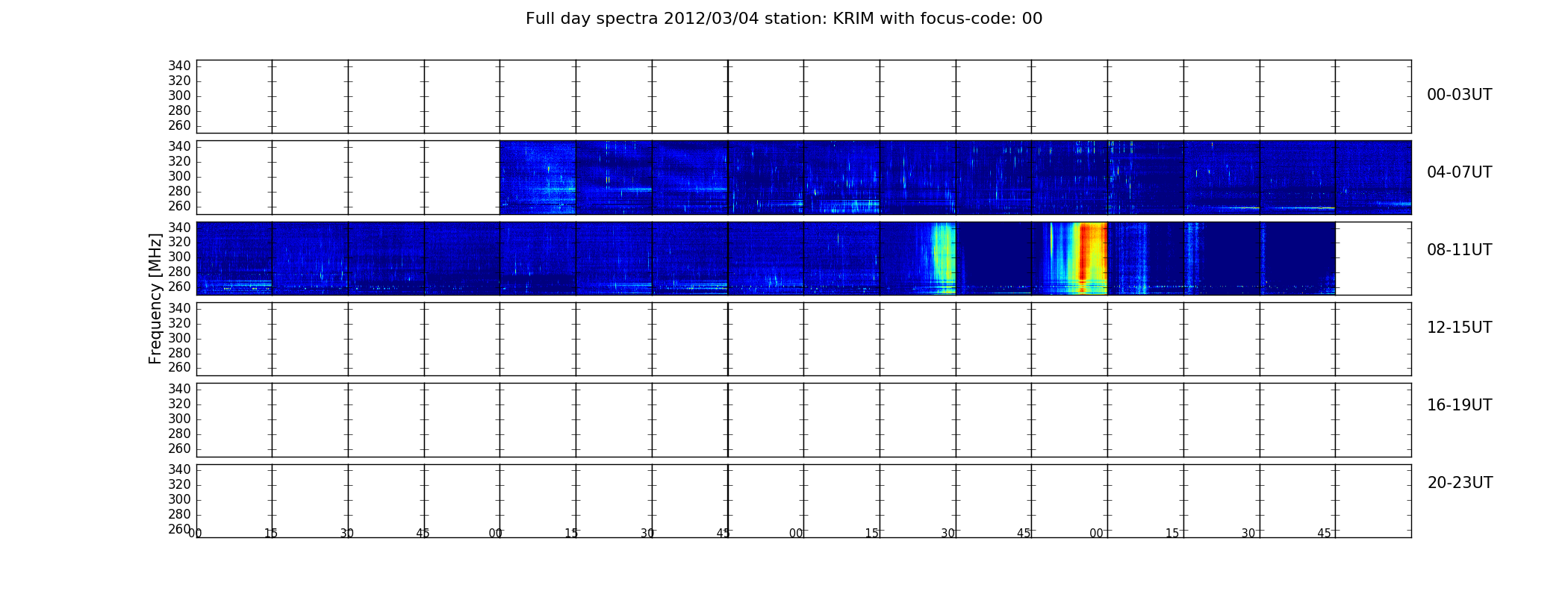Click the '320' tick of the 12-15UT panel
Image resolution: width=1568 pixels, height=597 pixels.
click(179, 323)
